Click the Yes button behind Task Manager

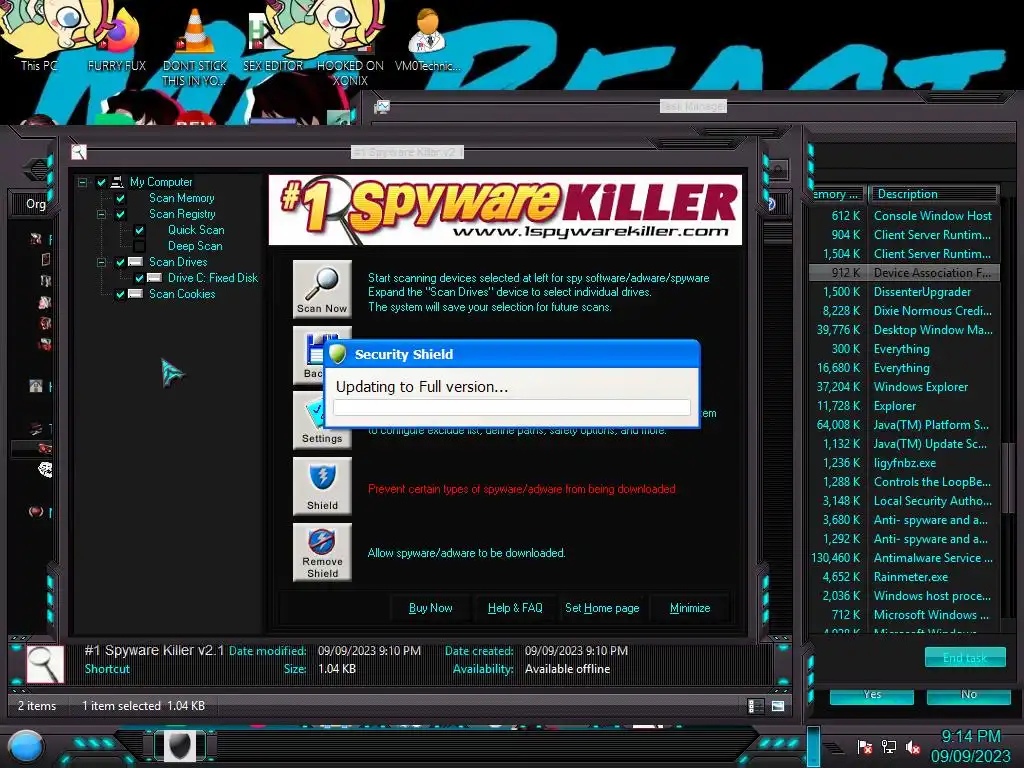point(872,696)
